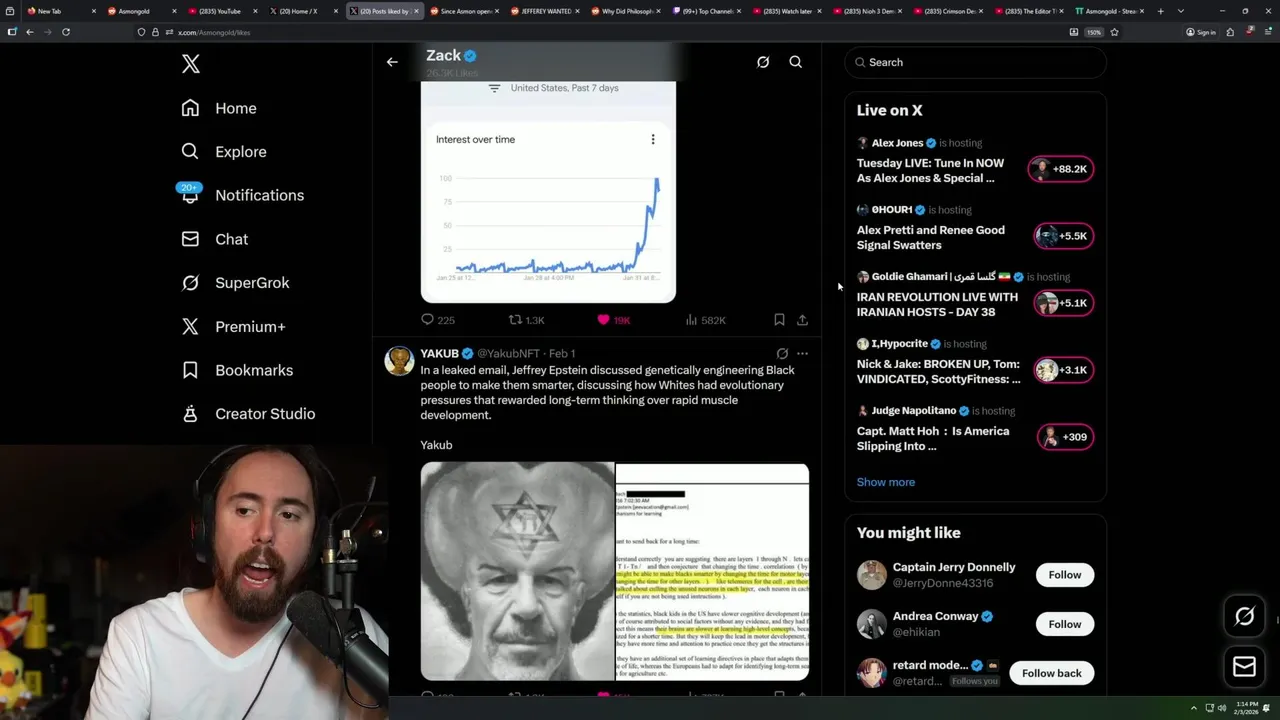Click the search magnifier in the profile header
This screenshot has height=720, width=1280.
click(796, 62)
